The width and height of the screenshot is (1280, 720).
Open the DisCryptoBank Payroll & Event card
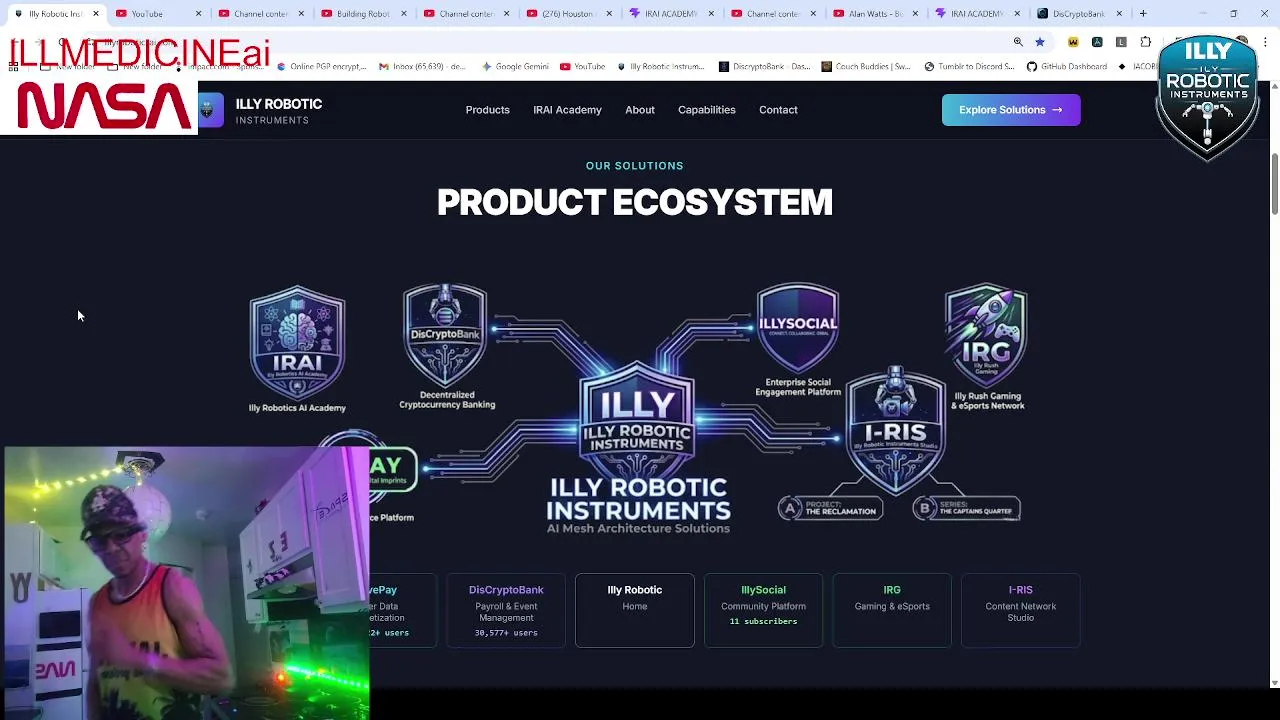coord(506,610)
